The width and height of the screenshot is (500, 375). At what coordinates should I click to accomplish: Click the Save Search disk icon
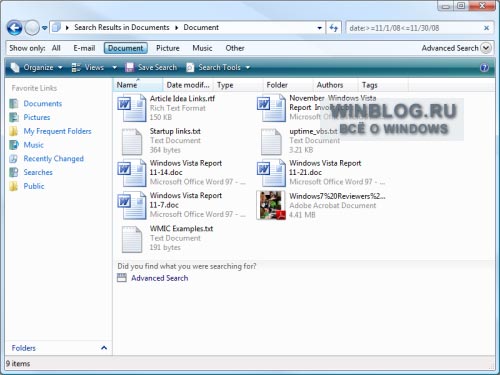[129, 67]
